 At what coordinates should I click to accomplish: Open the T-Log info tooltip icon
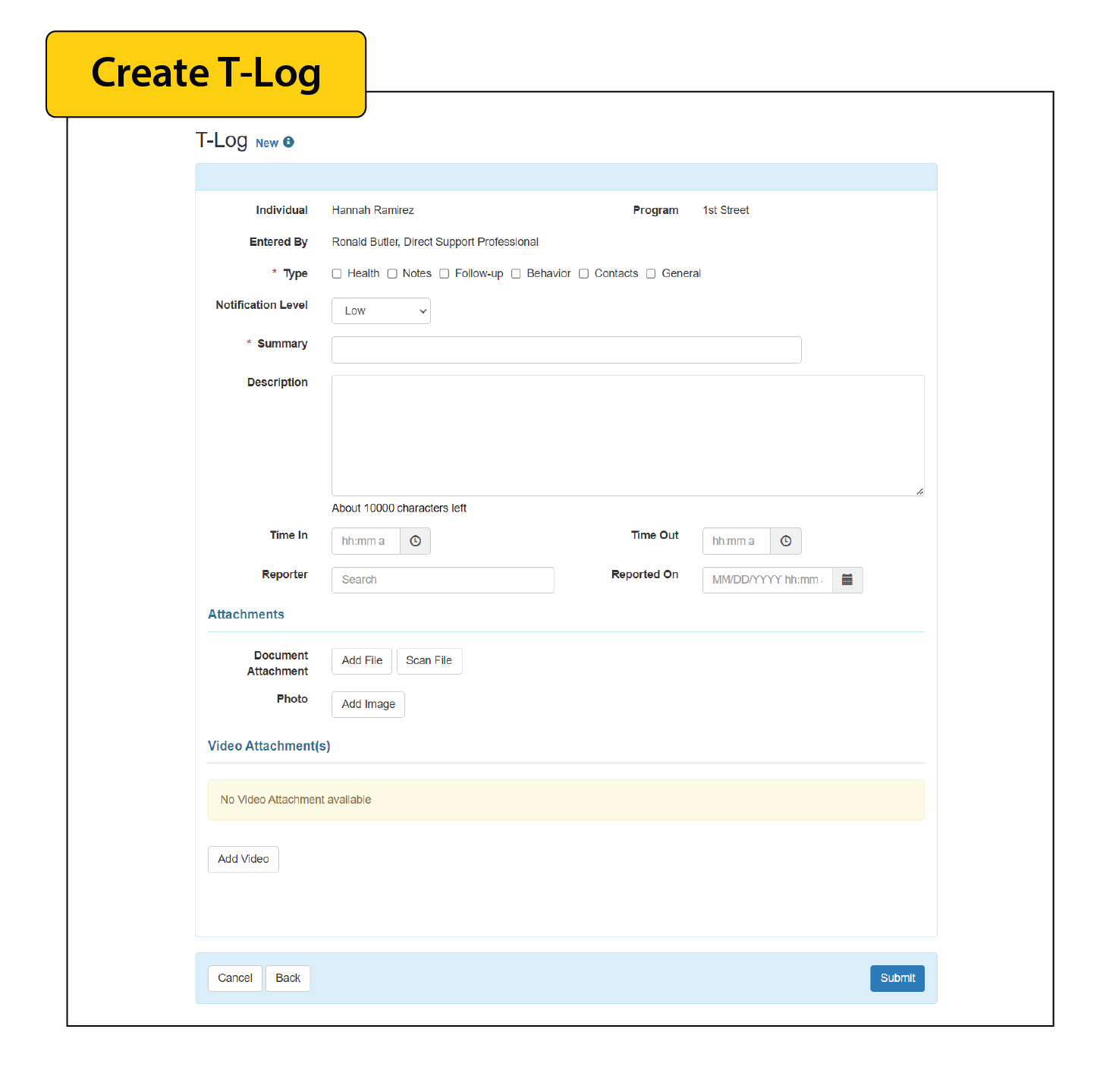click(289, 142)
